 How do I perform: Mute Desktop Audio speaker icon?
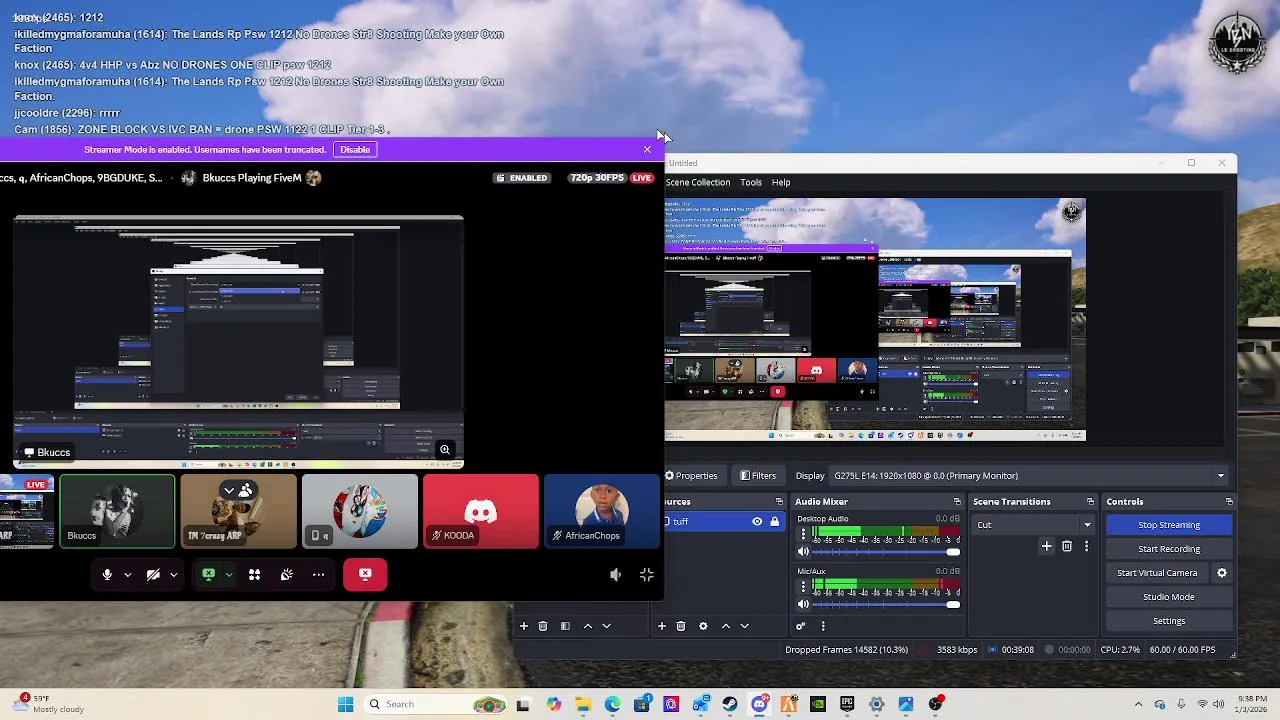(803, 552)
